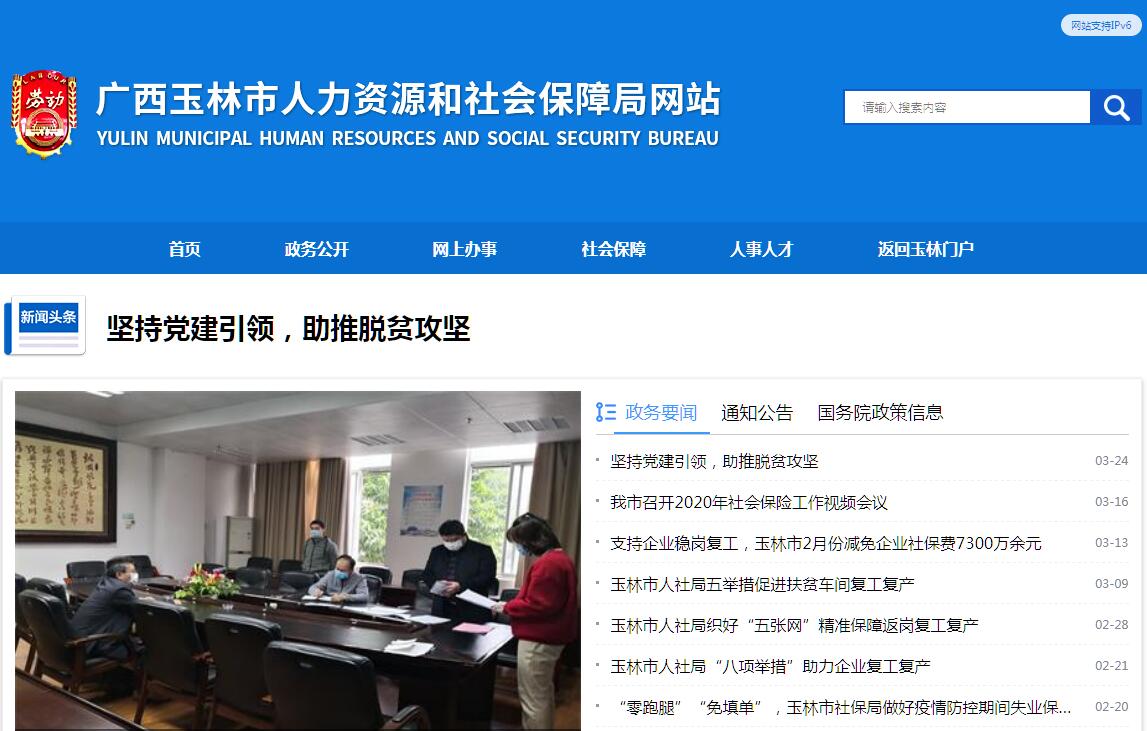The width and height of the screenshot is (1147, 731).
Task: Open article 我市召开2020年社会保险工作视频会议
Action: (x=749, y=503)
